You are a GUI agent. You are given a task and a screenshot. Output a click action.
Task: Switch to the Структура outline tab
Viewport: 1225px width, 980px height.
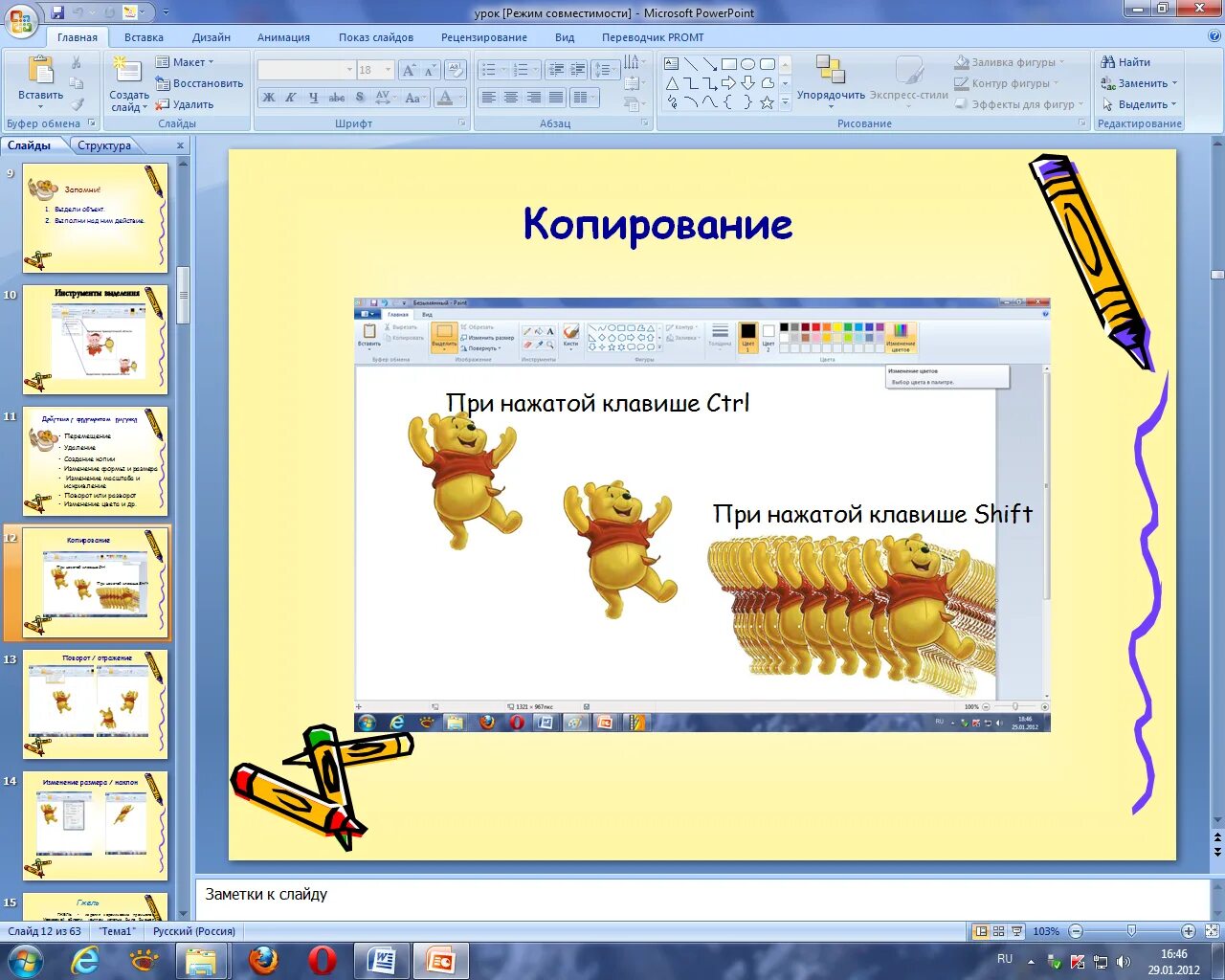pyautogui.click(x=104, y=145)
